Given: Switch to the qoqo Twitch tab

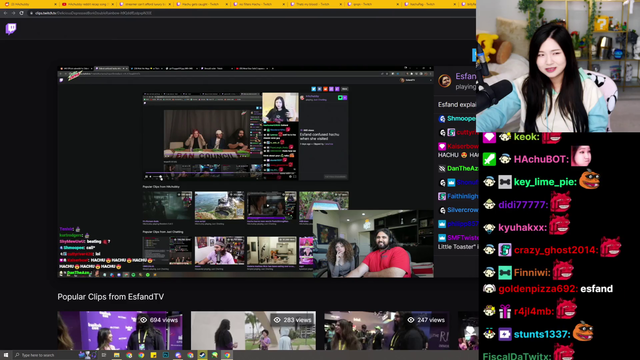Looking at the screenshot, I should [x=373, y=4].
